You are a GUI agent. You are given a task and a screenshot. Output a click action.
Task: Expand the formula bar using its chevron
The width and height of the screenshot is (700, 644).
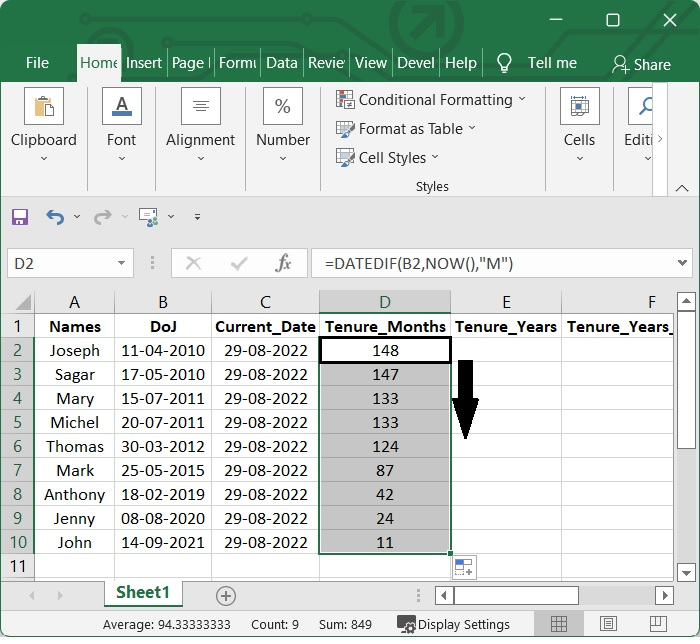pos(683,264)
